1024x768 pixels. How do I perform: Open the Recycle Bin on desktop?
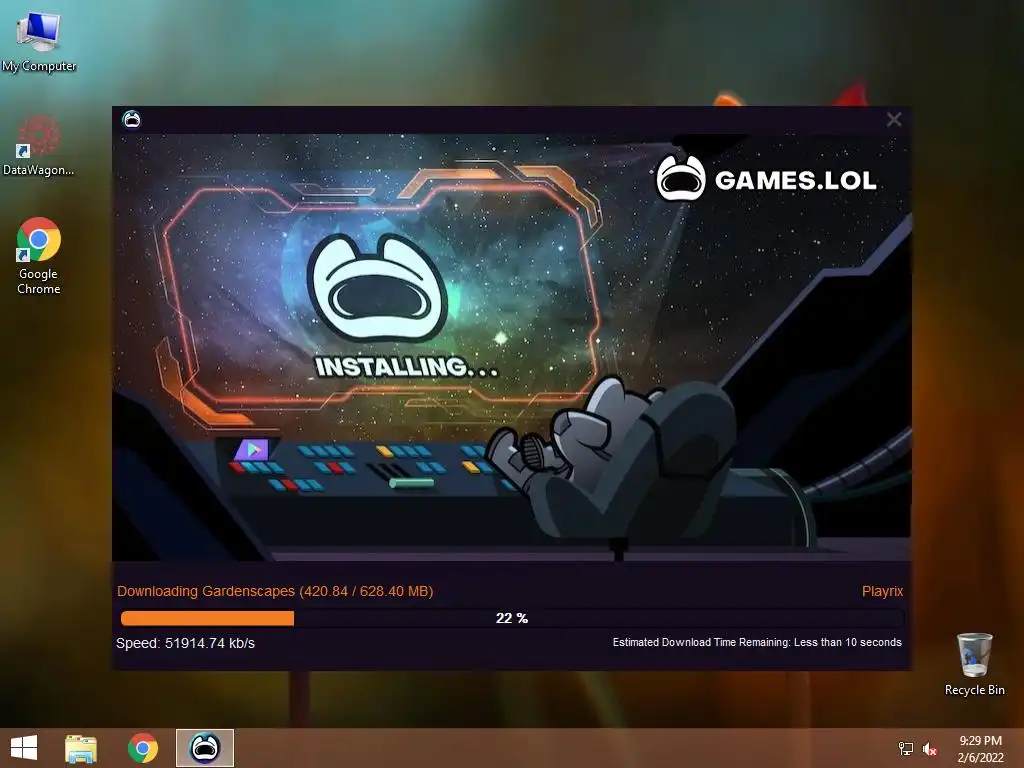(x=974, y=664)
